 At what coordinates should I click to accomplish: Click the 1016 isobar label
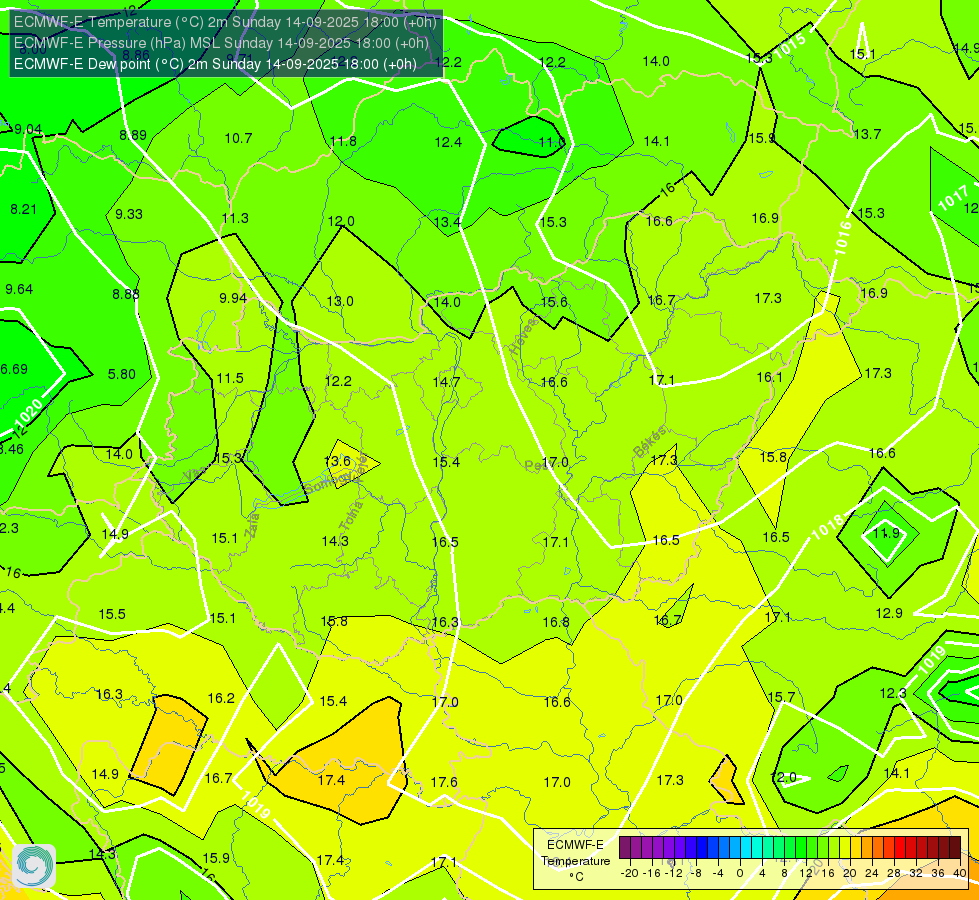(x=844, y=237)
